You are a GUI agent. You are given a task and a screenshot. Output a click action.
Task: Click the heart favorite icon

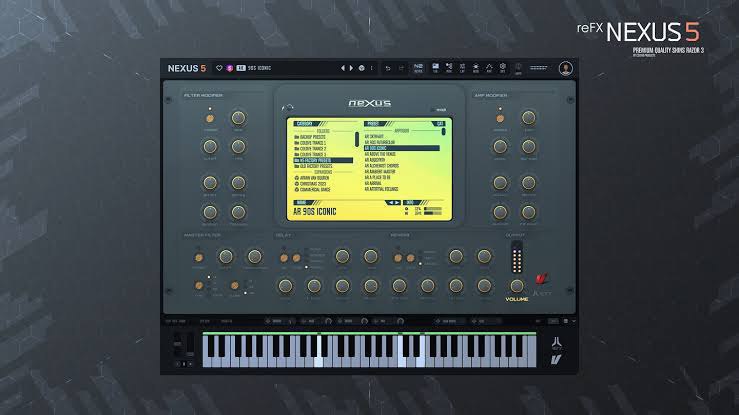[219, 68]
